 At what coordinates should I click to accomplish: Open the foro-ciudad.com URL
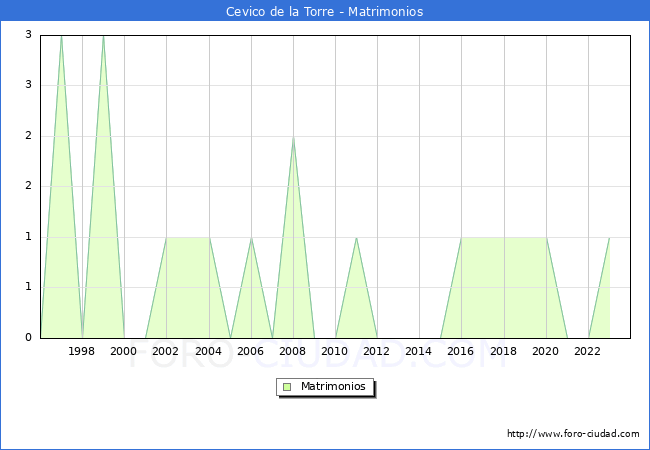(x=573, y=433)
